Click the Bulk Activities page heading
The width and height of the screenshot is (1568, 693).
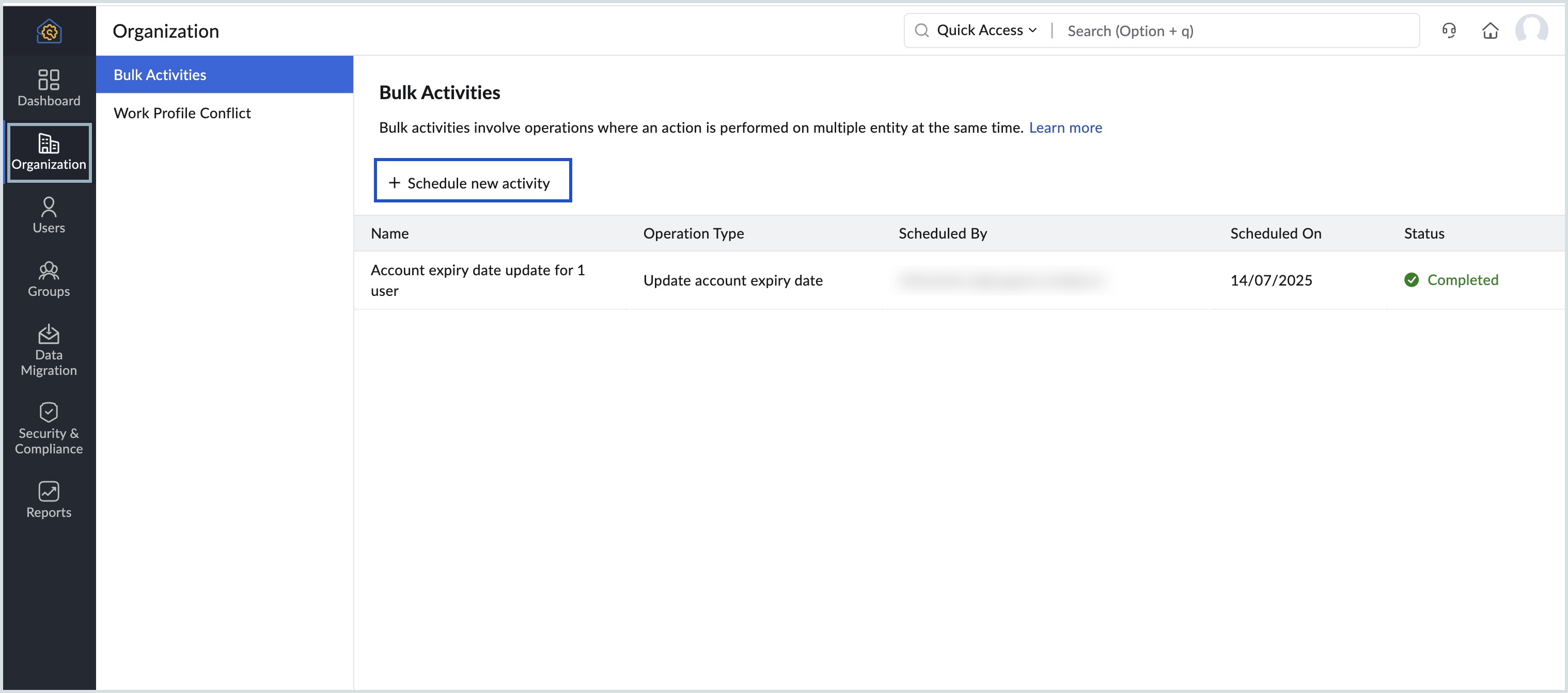pyautogui.click(x=440, y=92)
